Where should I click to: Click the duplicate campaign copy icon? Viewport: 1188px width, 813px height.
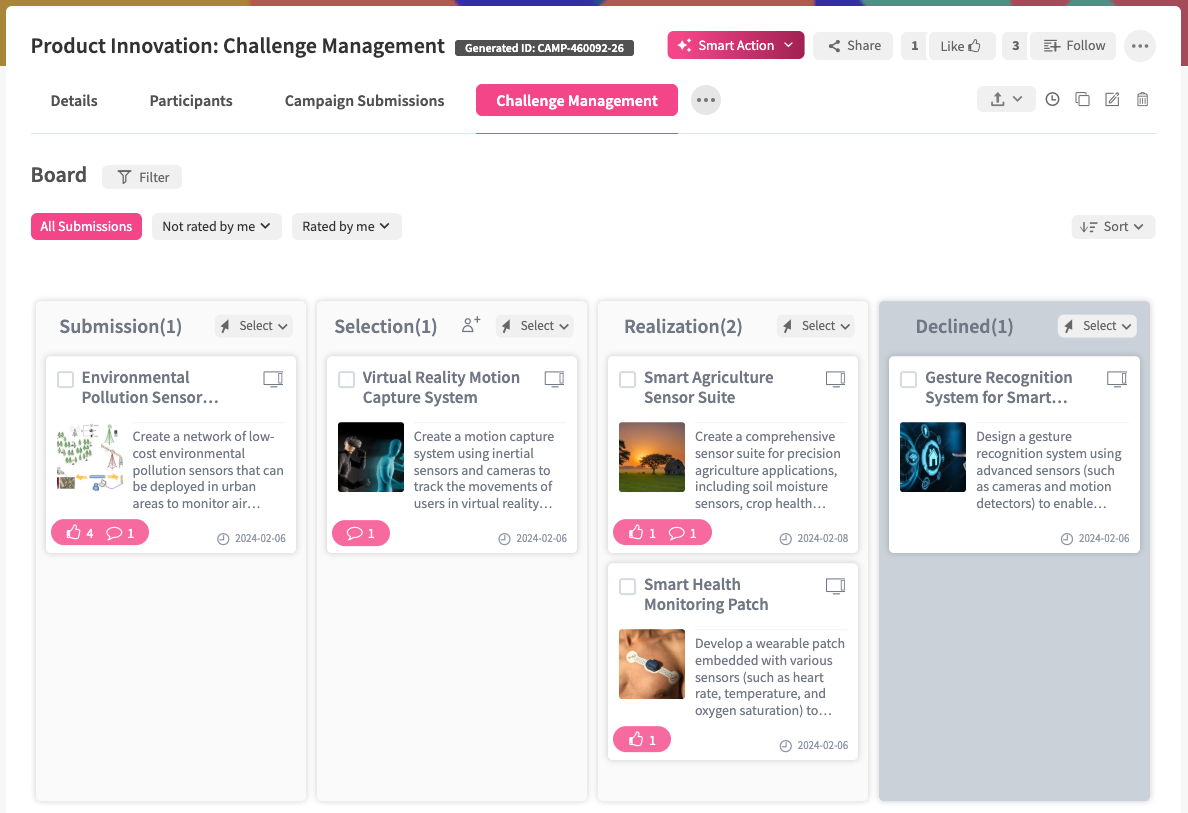point(1082,100)
